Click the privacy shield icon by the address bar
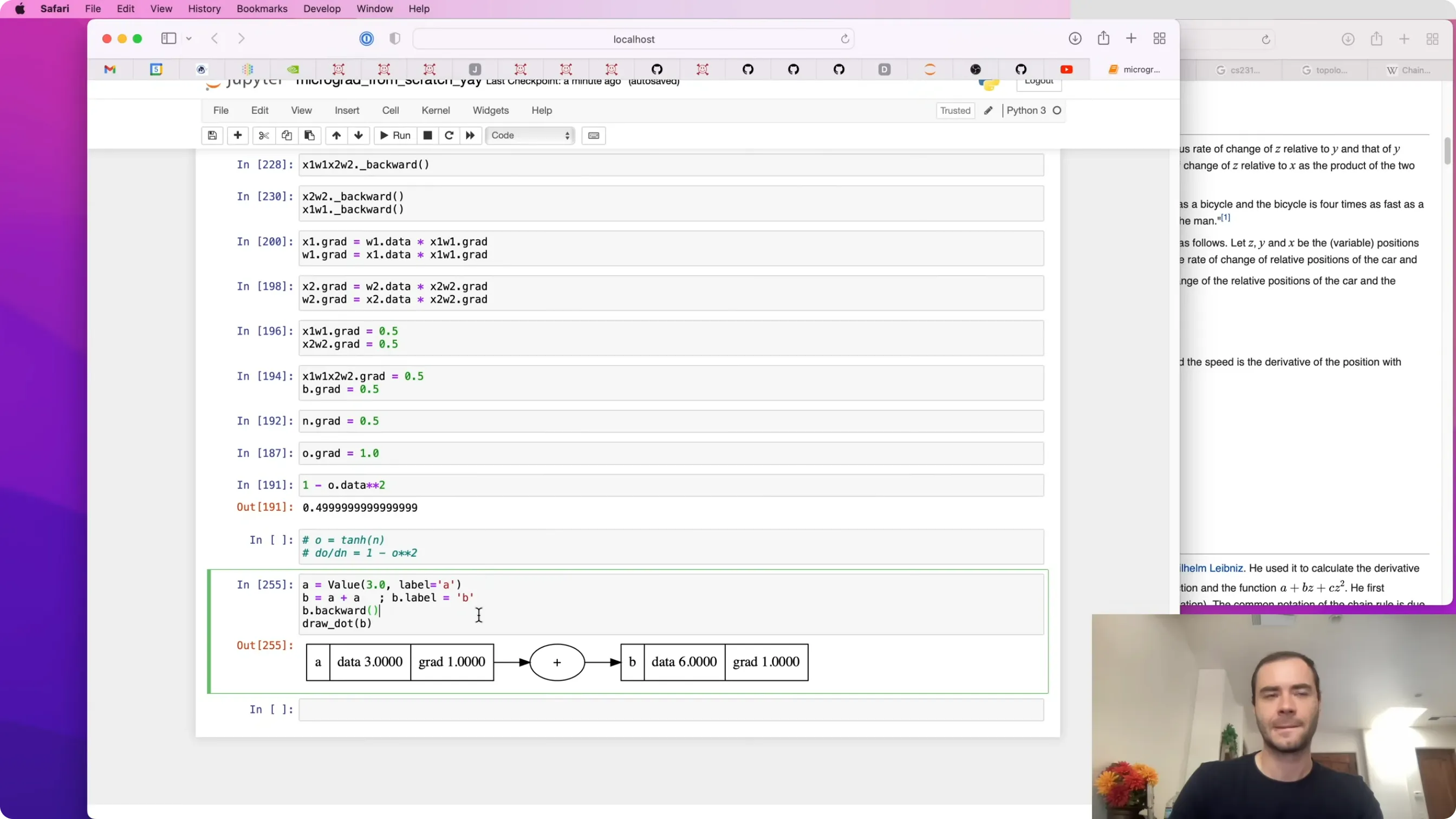This screenshot has height=819, width=1456. tap(394, 38)
